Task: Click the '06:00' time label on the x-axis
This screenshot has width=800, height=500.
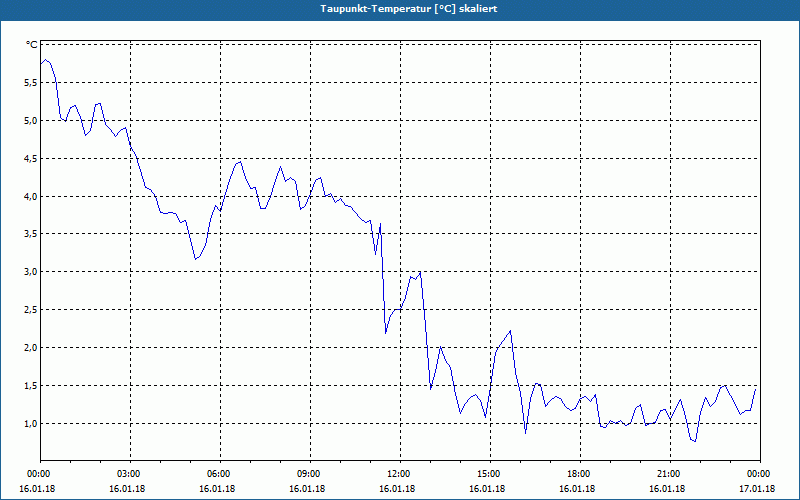Action: [x=220, y=474]
